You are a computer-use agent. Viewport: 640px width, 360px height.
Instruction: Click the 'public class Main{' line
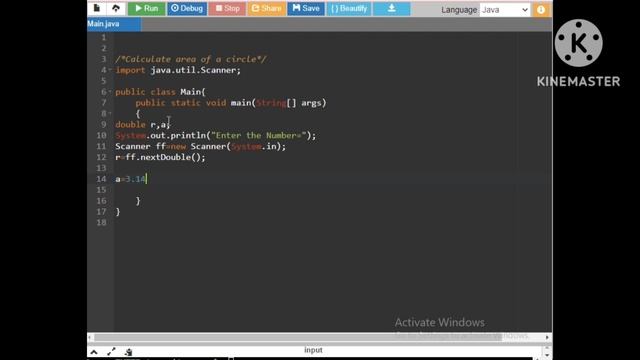coord(160,92)
